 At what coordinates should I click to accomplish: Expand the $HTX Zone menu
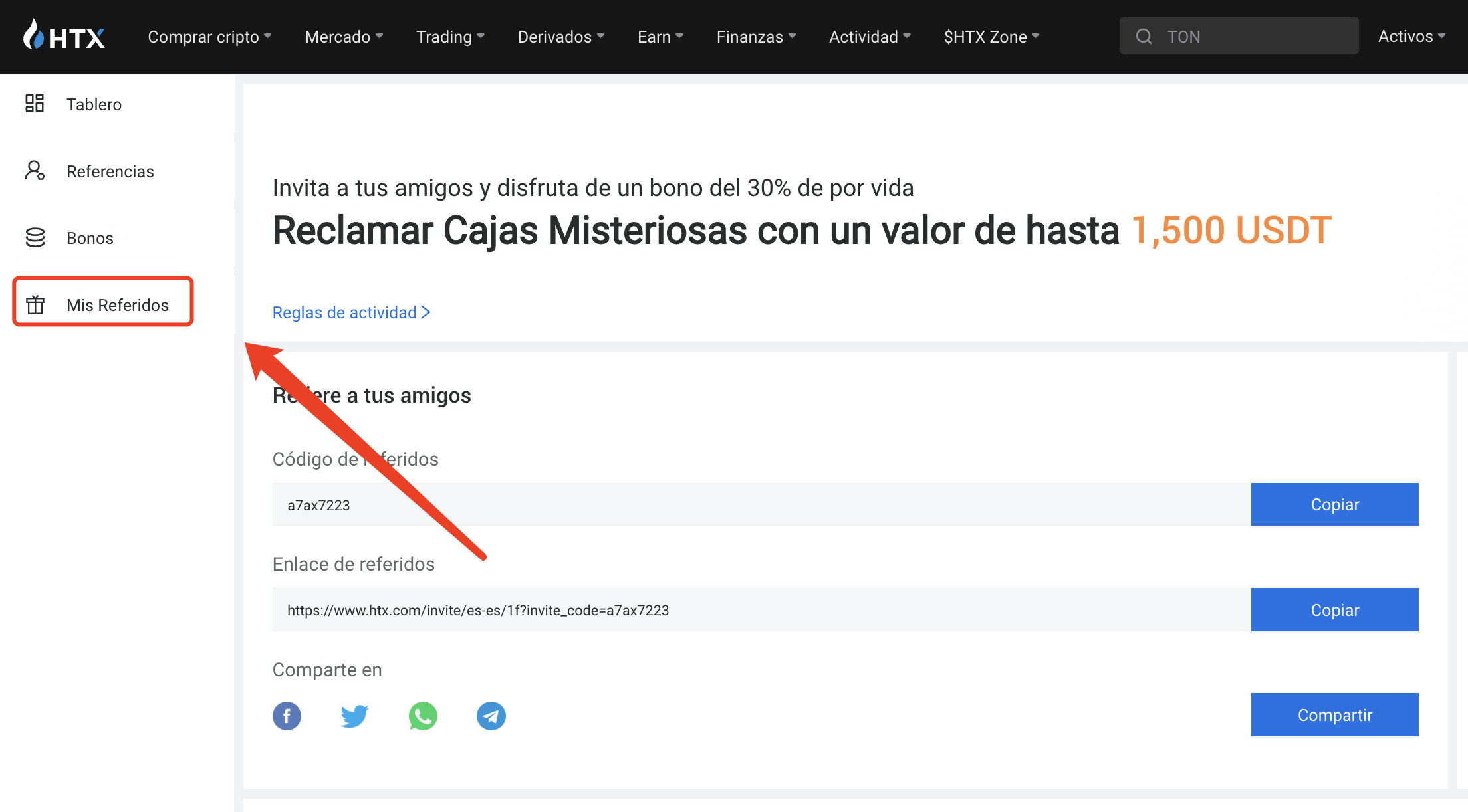tap(991, 37)
